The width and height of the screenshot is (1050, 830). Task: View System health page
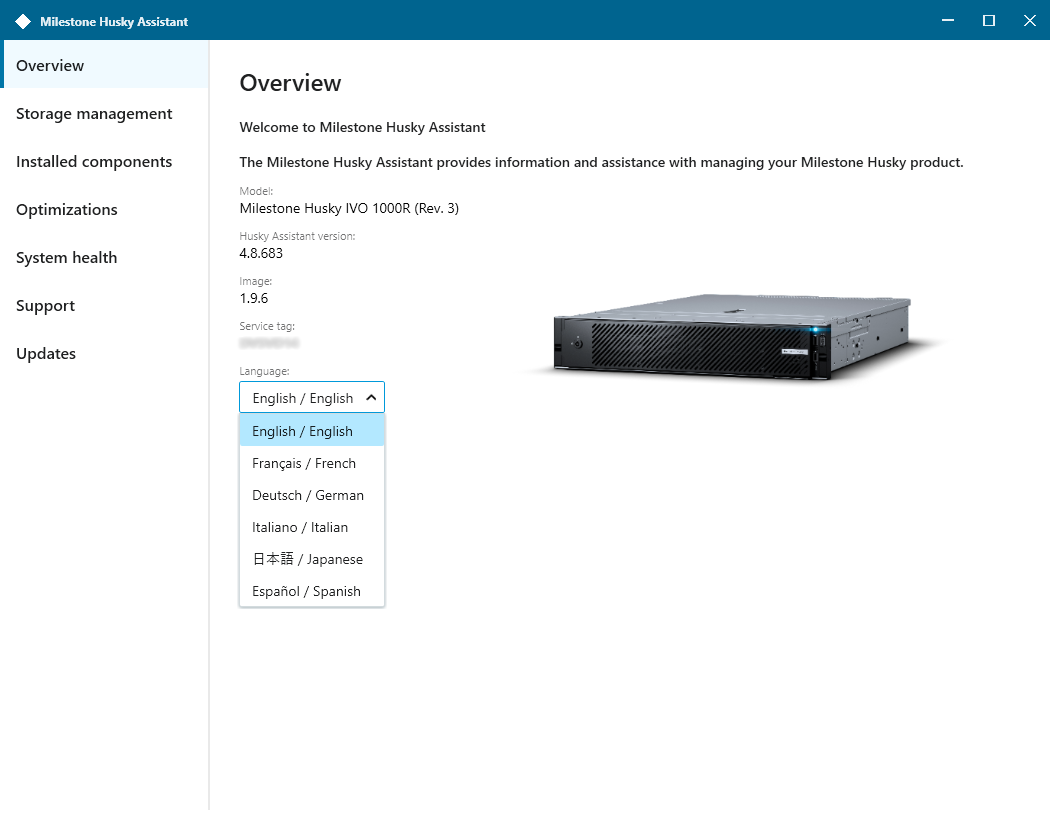tap(106, 257)
